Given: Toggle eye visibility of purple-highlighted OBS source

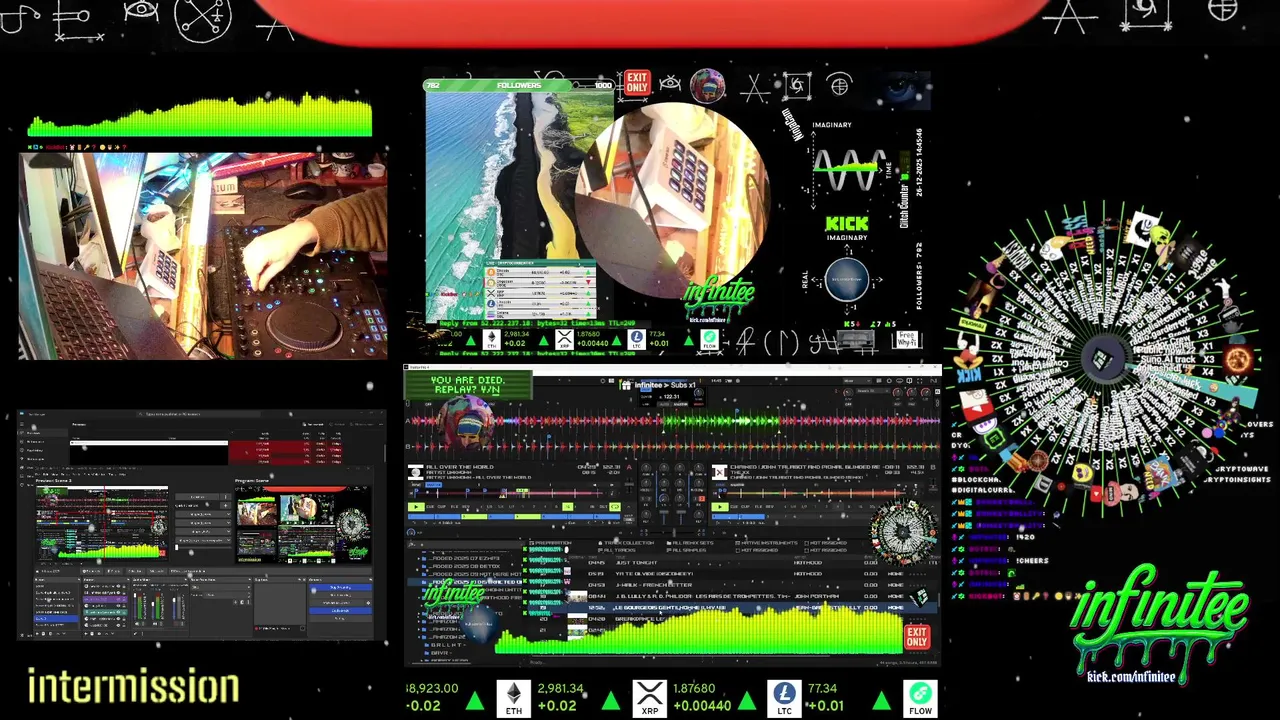Looking at the screenshot, I should 118,599.
